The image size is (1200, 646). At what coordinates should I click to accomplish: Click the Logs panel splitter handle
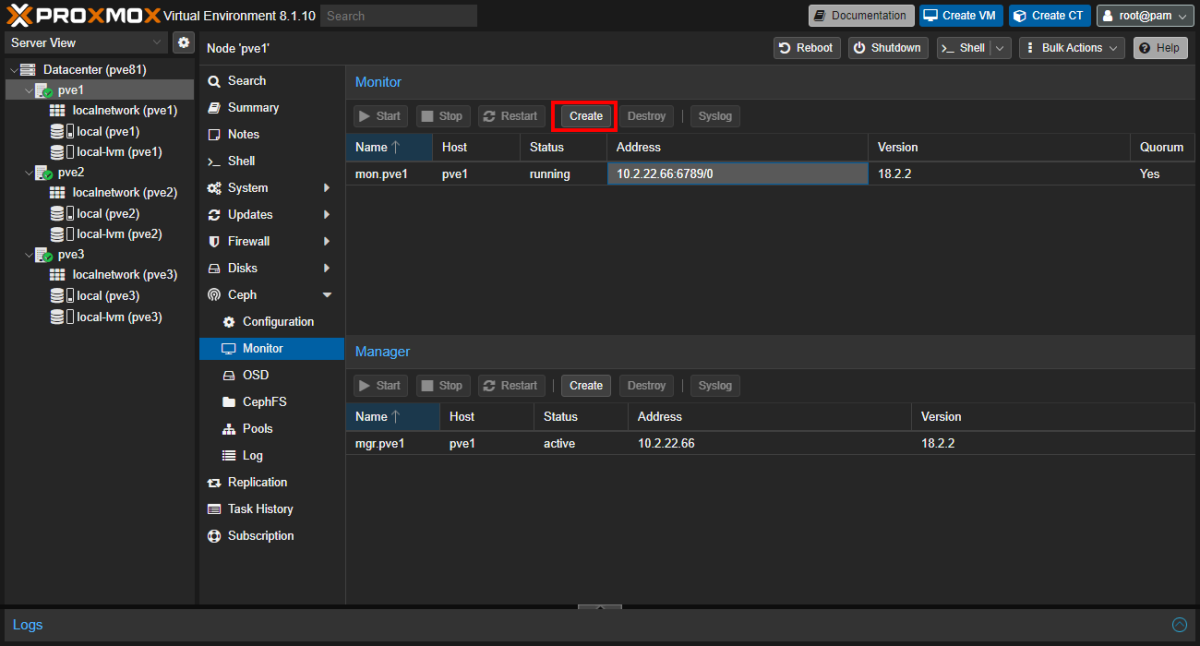[x=600, y=606]
